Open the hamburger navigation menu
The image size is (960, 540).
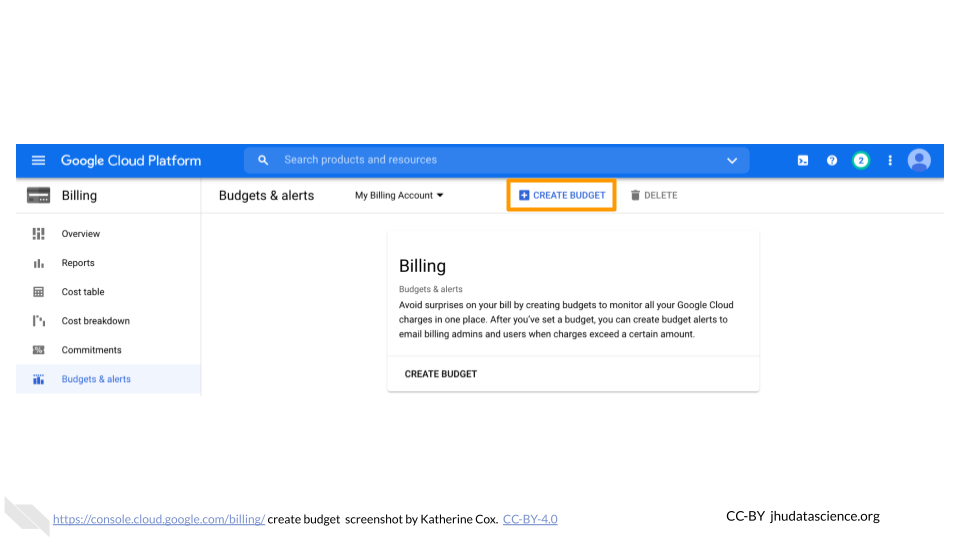point(38,160)
